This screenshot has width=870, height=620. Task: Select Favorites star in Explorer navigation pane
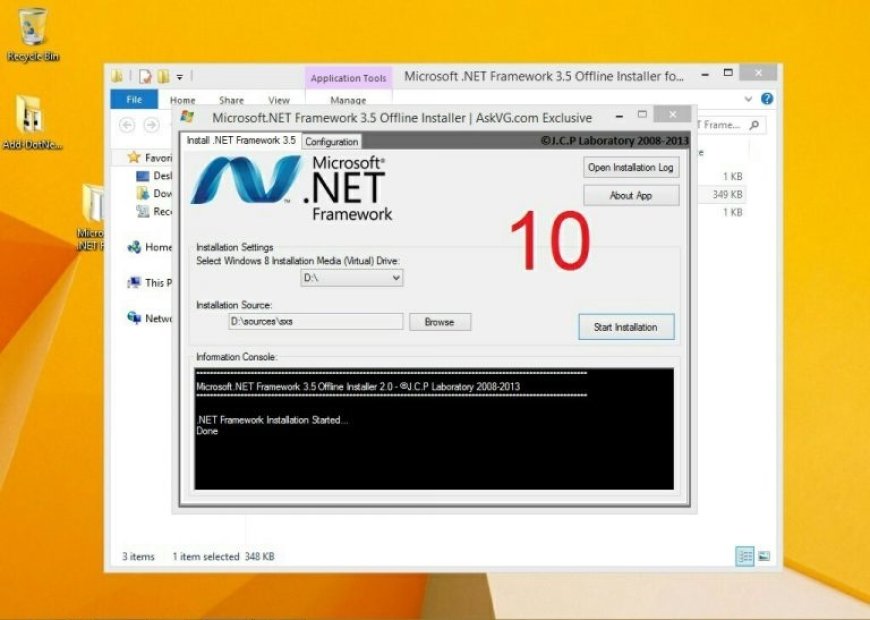coord(134,158)
